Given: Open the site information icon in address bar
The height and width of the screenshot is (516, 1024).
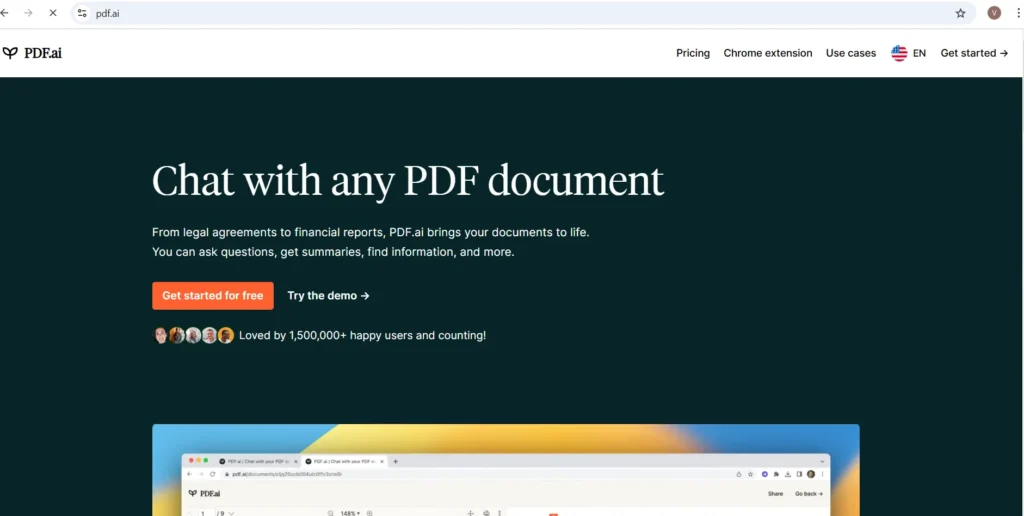Looking at the screenshot, I should (x=82, y=13).
